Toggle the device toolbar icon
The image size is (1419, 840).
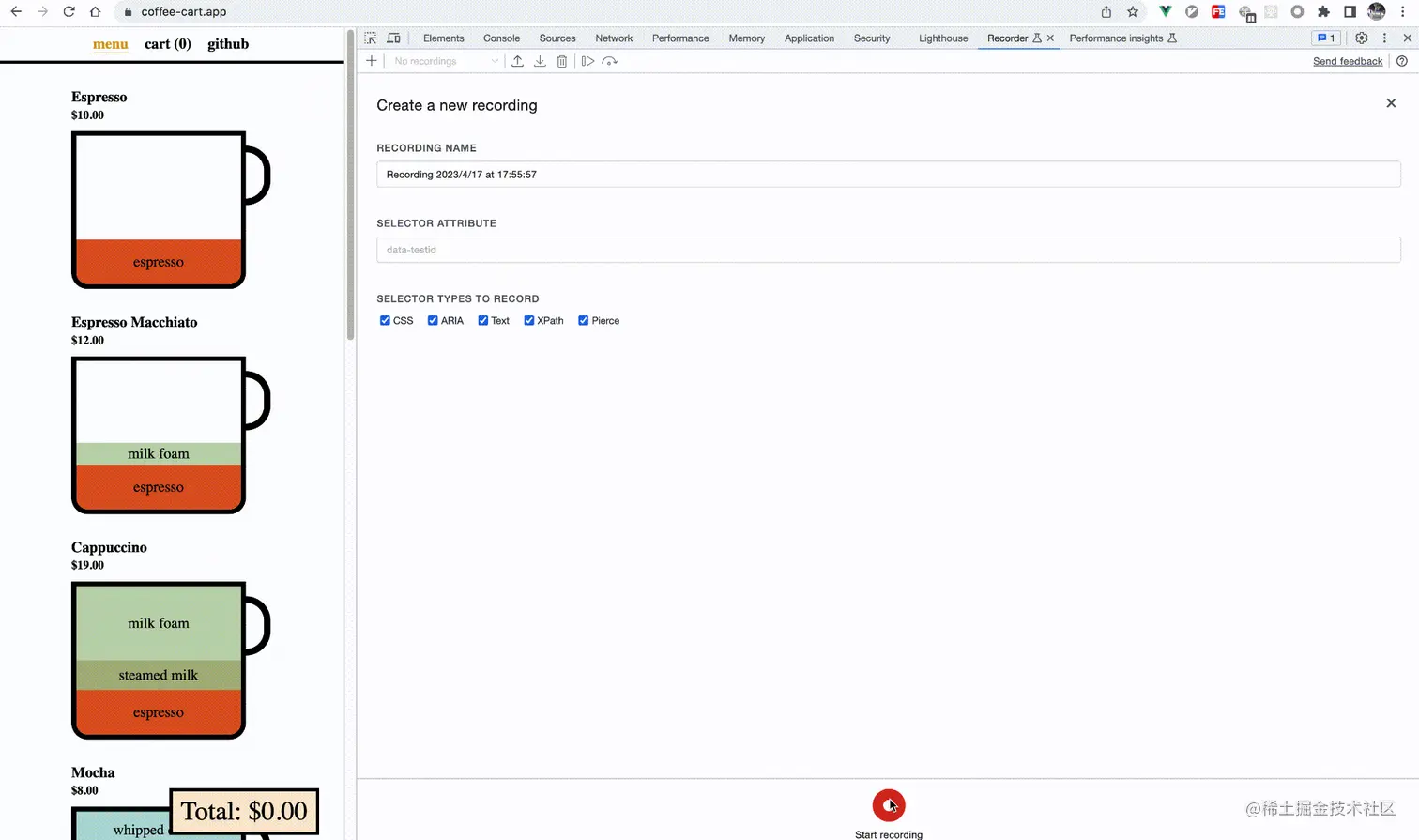point(394,38)
